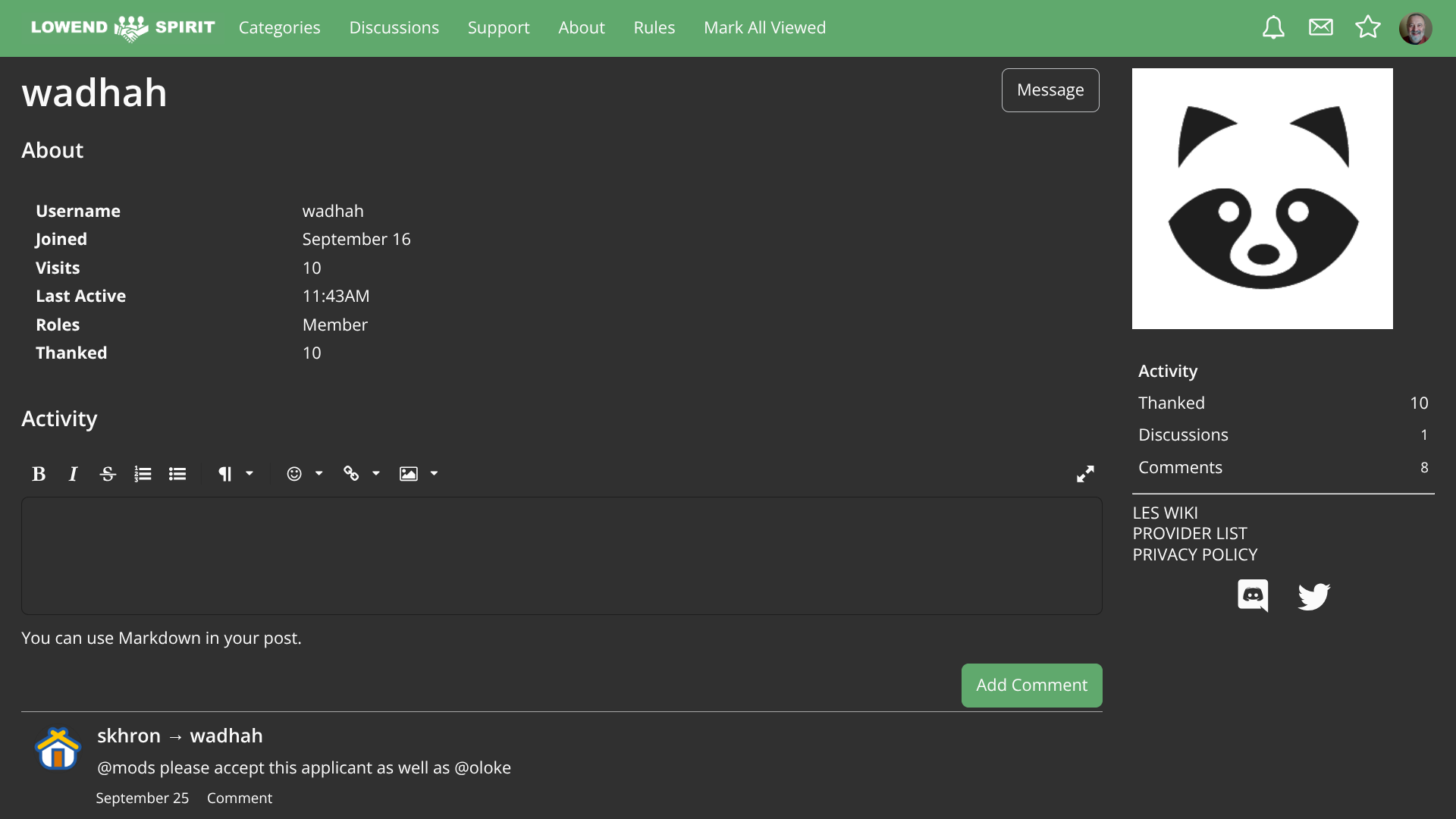Insert an unordered bullet list
The width and height of the screenshot is (1456, 819).
(177, 474)
